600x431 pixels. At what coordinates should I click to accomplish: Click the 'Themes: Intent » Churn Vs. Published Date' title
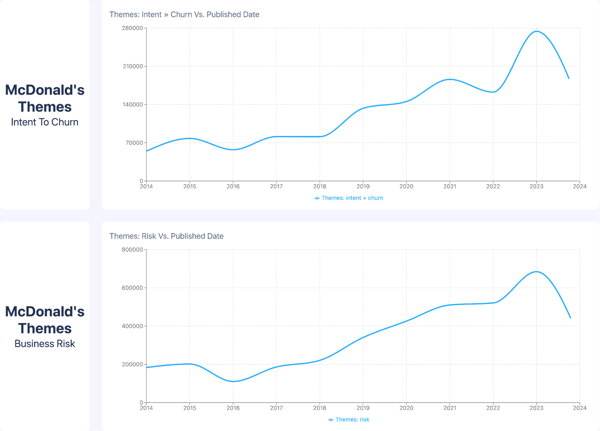click(184, 15)
